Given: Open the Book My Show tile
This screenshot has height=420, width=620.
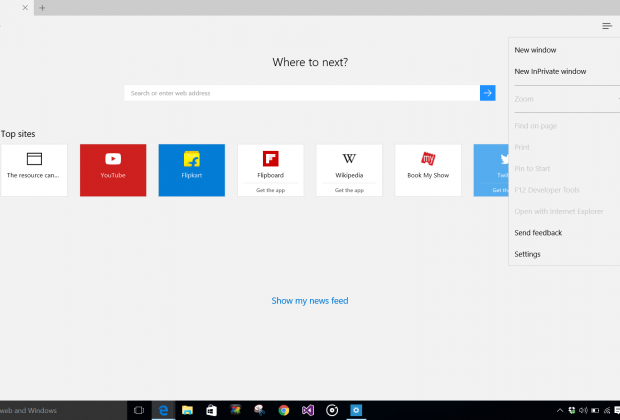Looking at the screenshot, I should pos(428,170).
